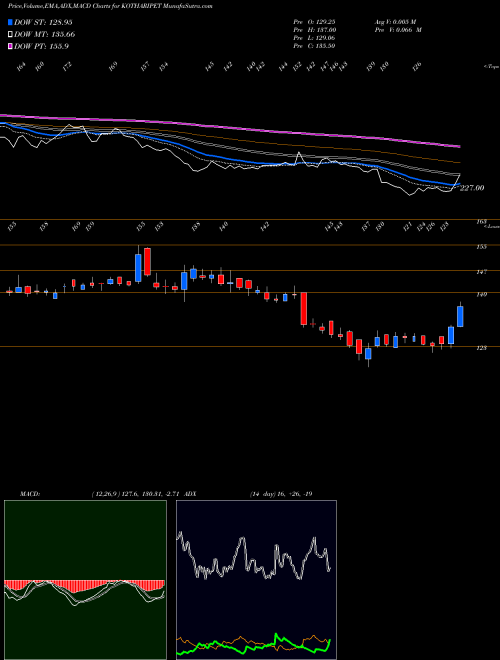The height and width of the screenshot is (660, 500).
Task: Click the 123 price axis label
Action: 481,348
